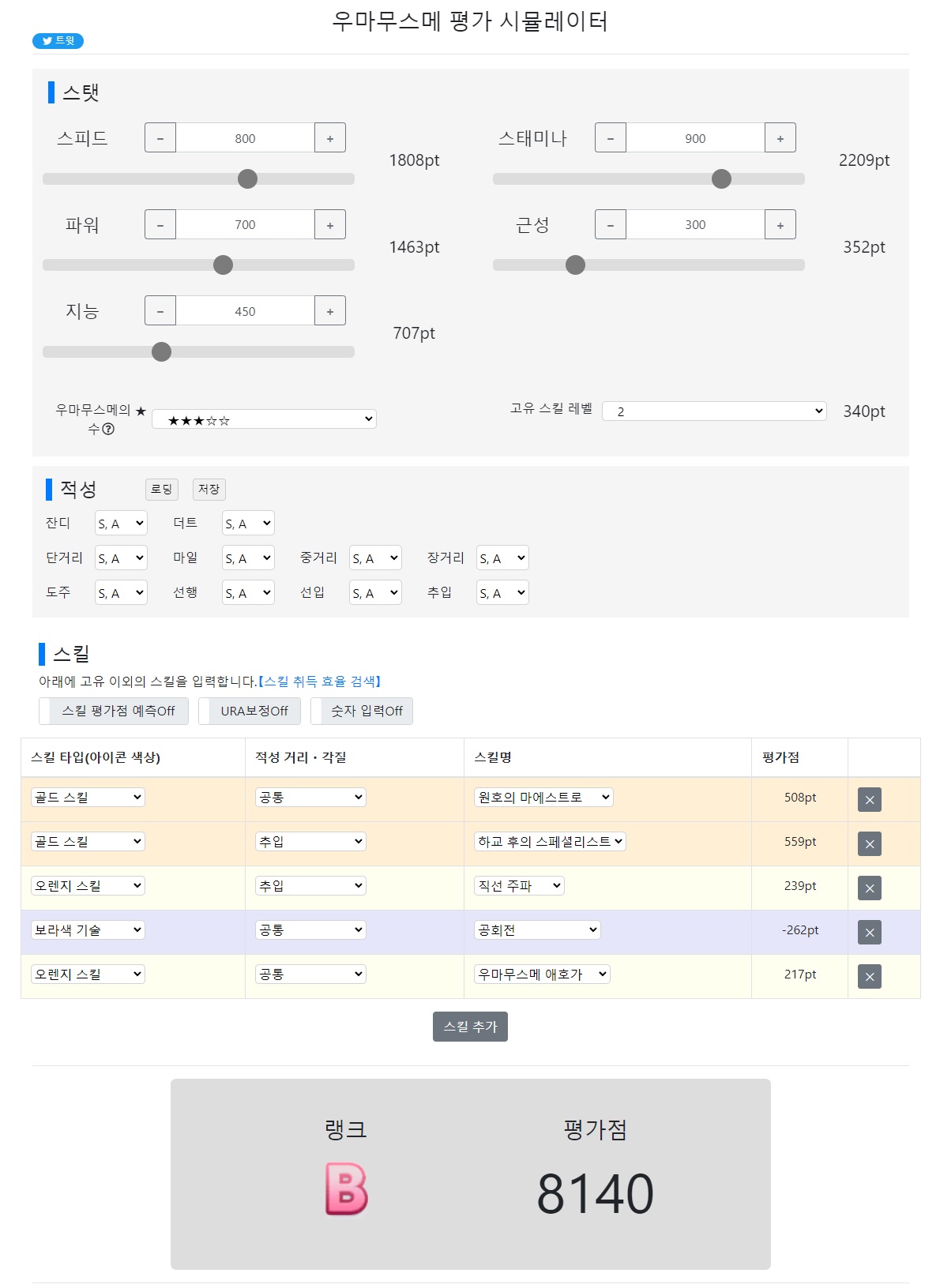940x1288 pixels.
Task: Click the 스피드 input showing 800
Action: click(245, 138)
